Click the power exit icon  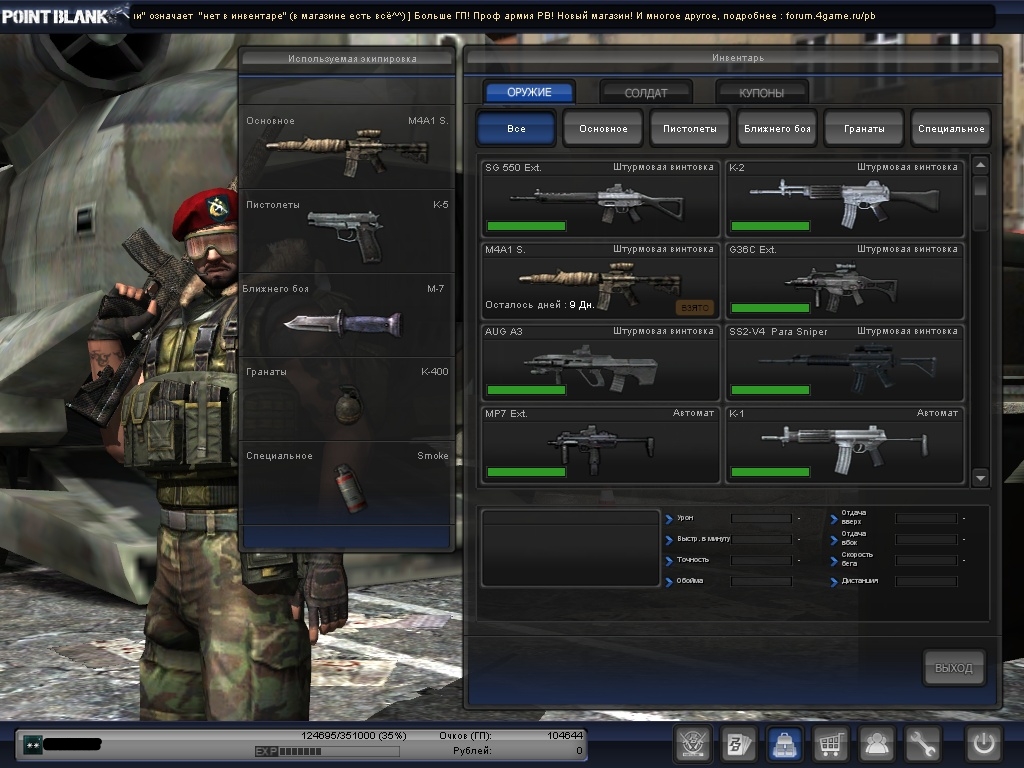(x=983, y=744)
